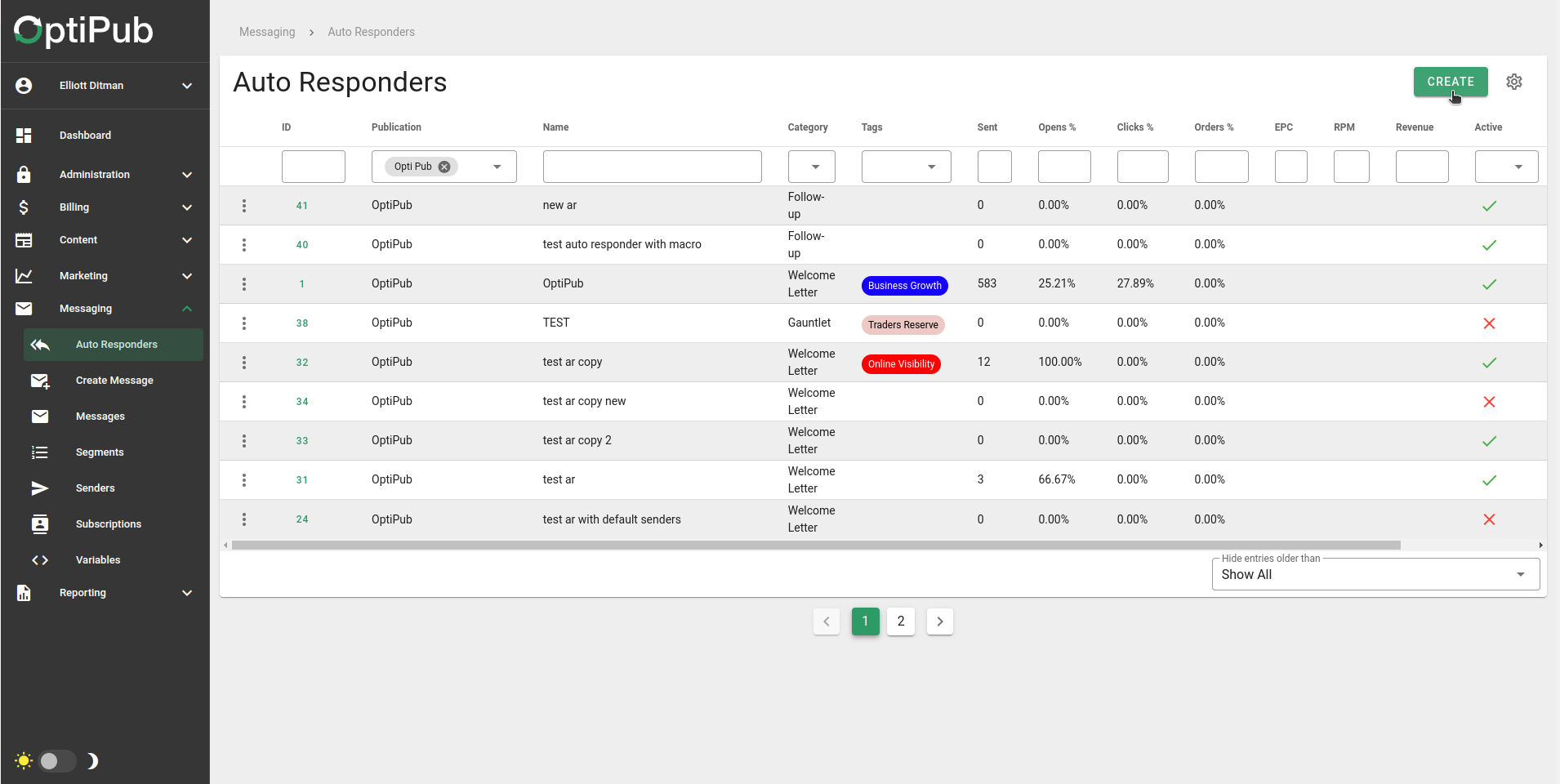This screenshot has width=1560, height=784.
Task: Click the Messaging breadcrumb link
Action: 267,32
